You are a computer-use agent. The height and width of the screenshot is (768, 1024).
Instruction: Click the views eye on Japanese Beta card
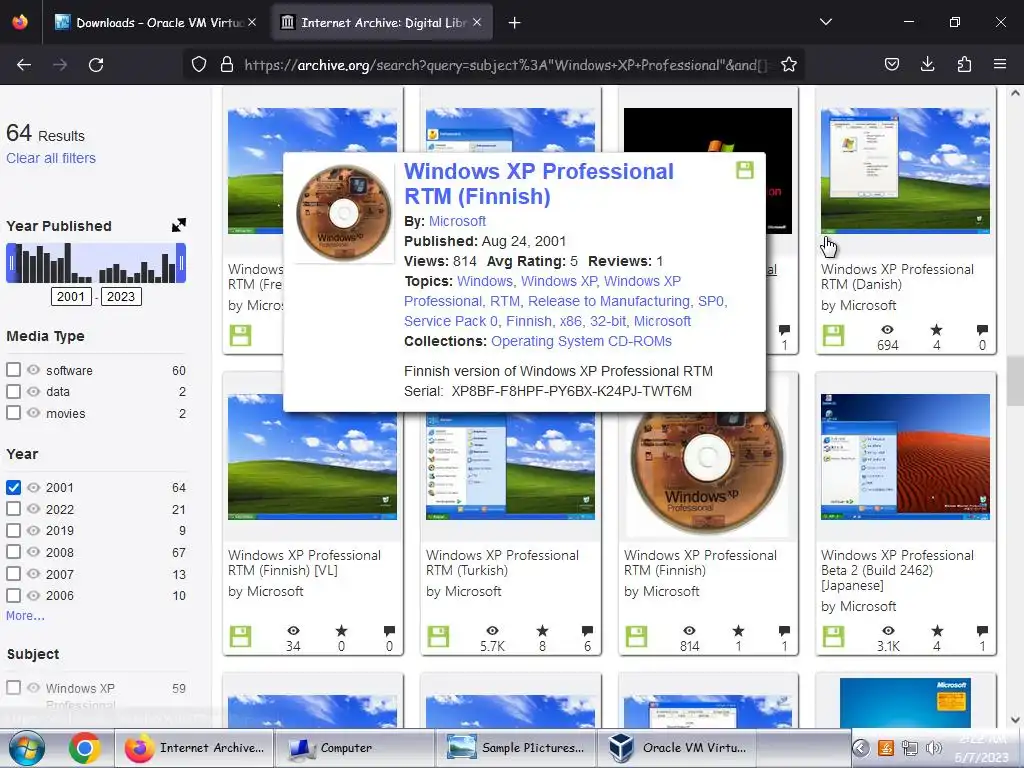pos(888,631)
